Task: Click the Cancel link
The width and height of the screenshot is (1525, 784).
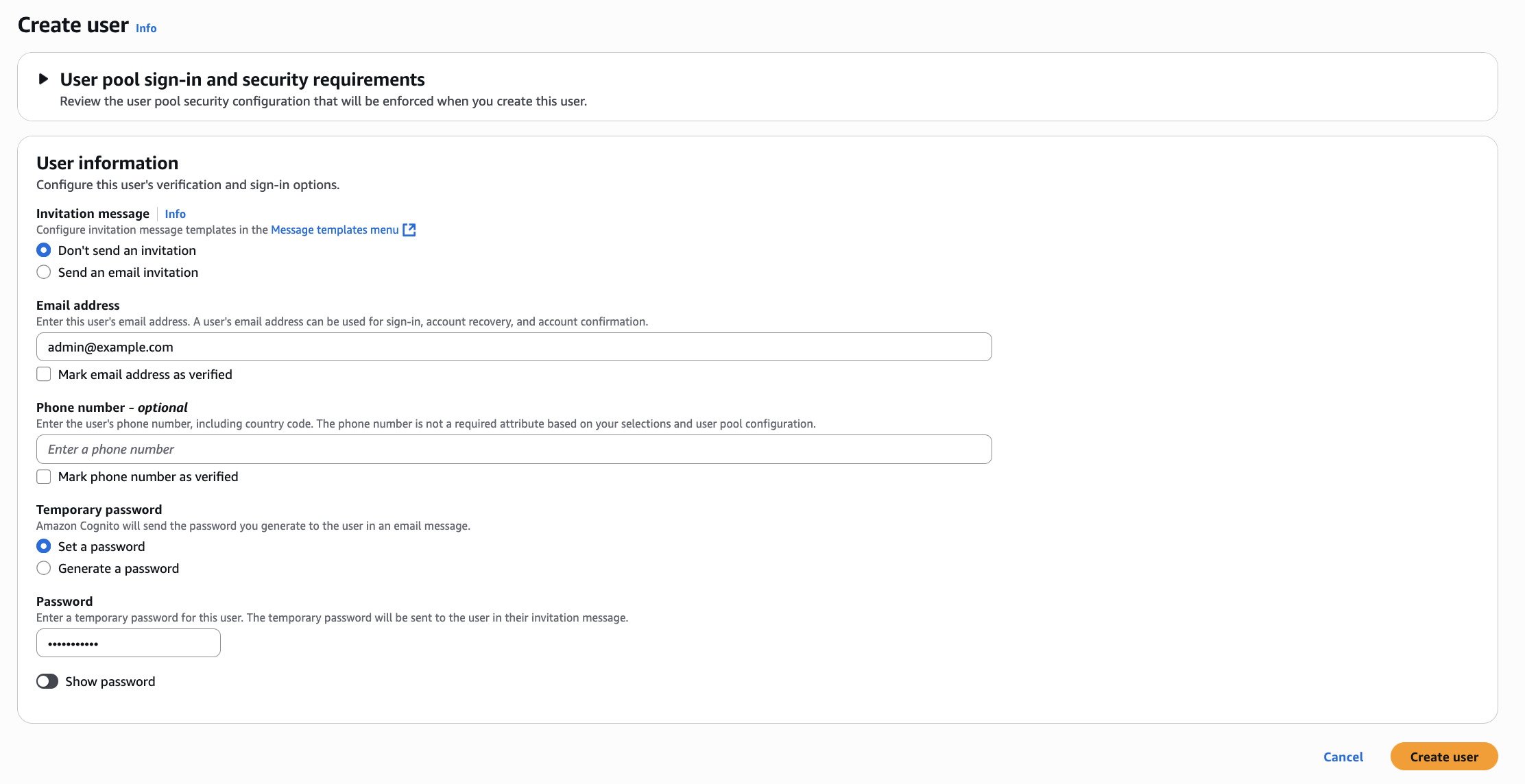Action: pos(1343,757)
